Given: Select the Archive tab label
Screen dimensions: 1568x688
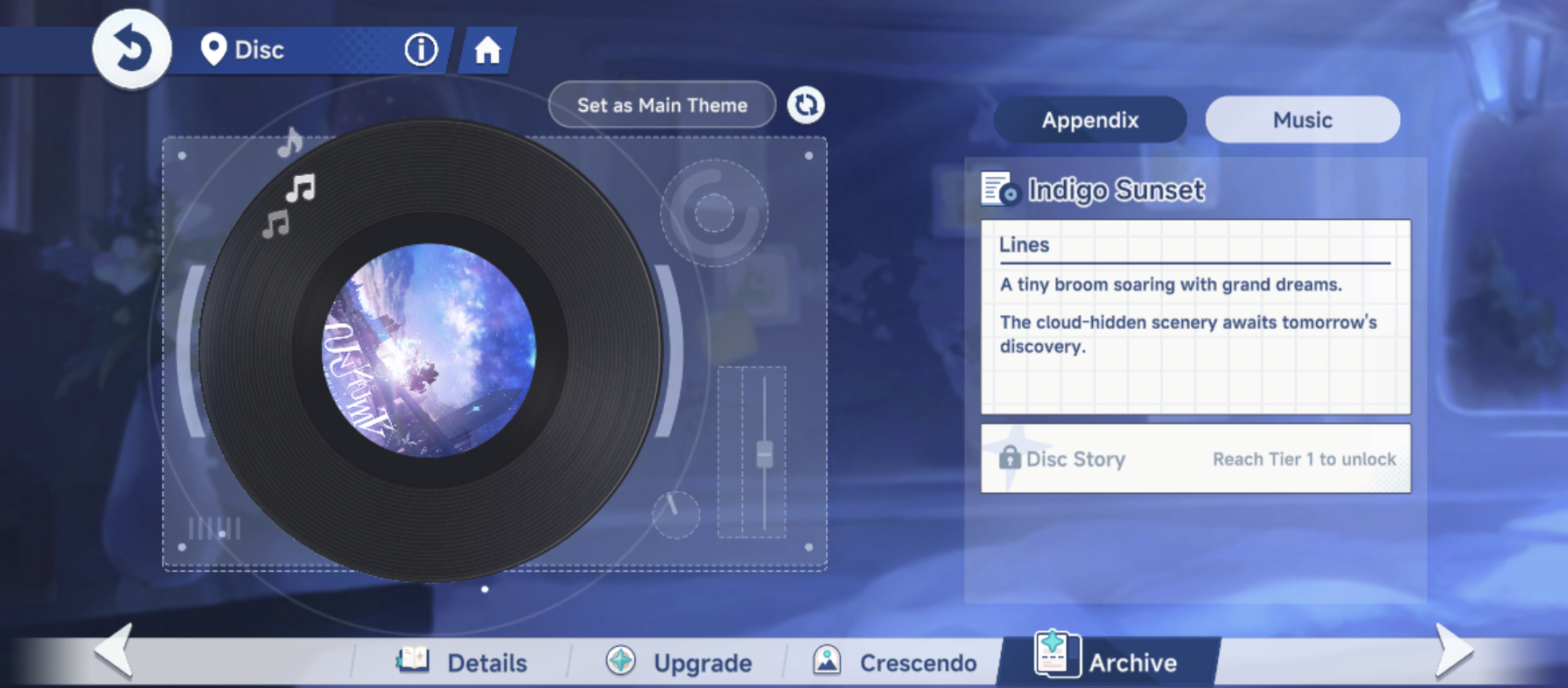Looking at the screenshot, I should [x=1133, y=663].
